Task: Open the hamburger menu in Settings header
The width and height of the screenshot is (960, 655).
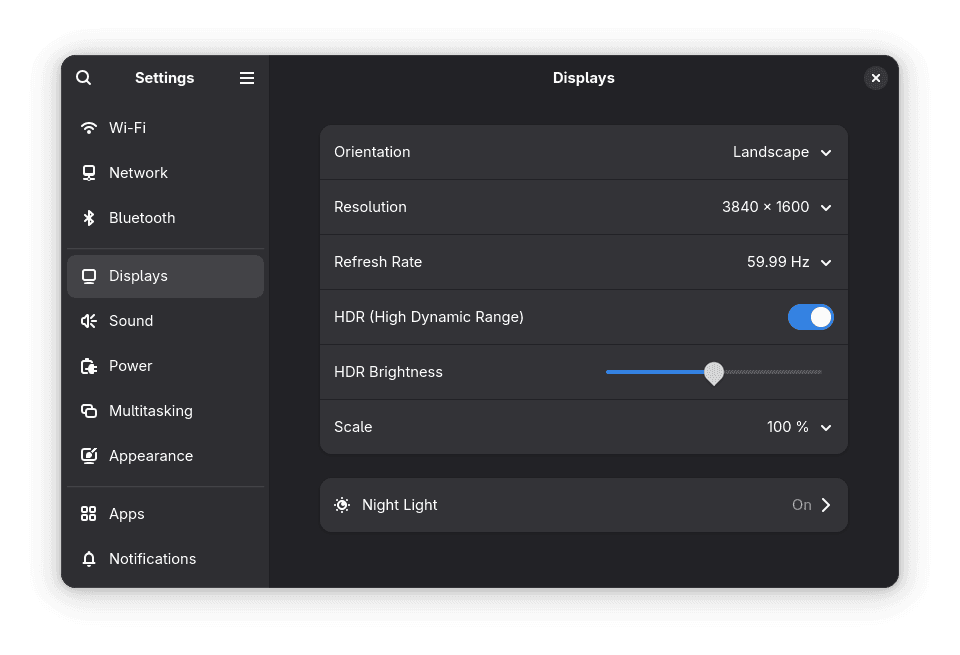Action: [247, 78]
